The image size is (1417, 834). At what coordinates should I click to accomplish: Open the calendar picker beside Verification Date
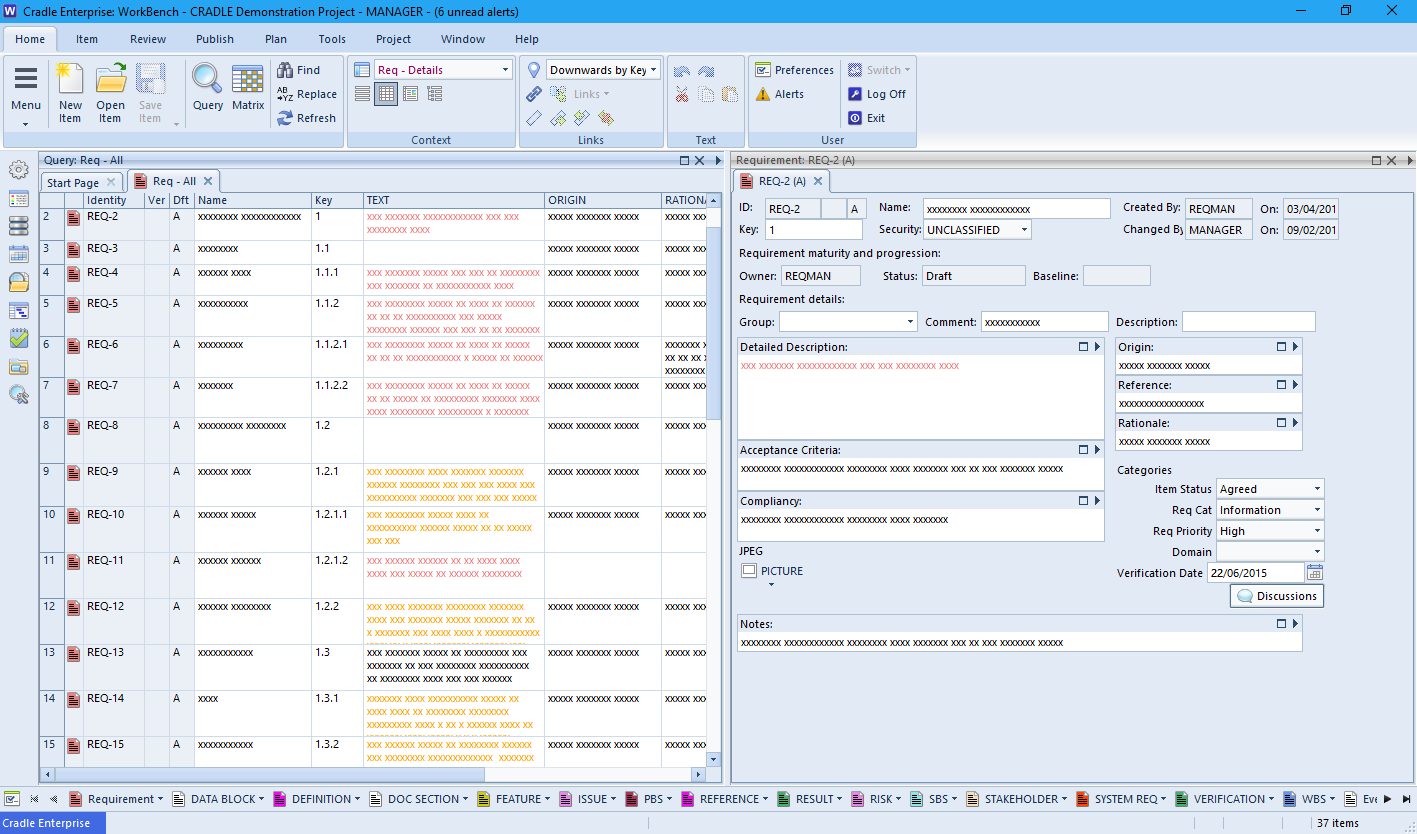click(1315, 573)
